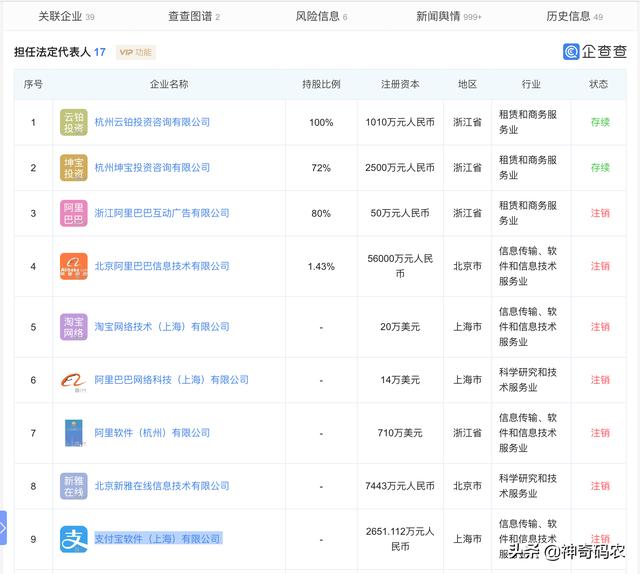
Task: Open 阿里巴巴网络科技（上海）有限公司 link
Action: [x=171, y=380]
